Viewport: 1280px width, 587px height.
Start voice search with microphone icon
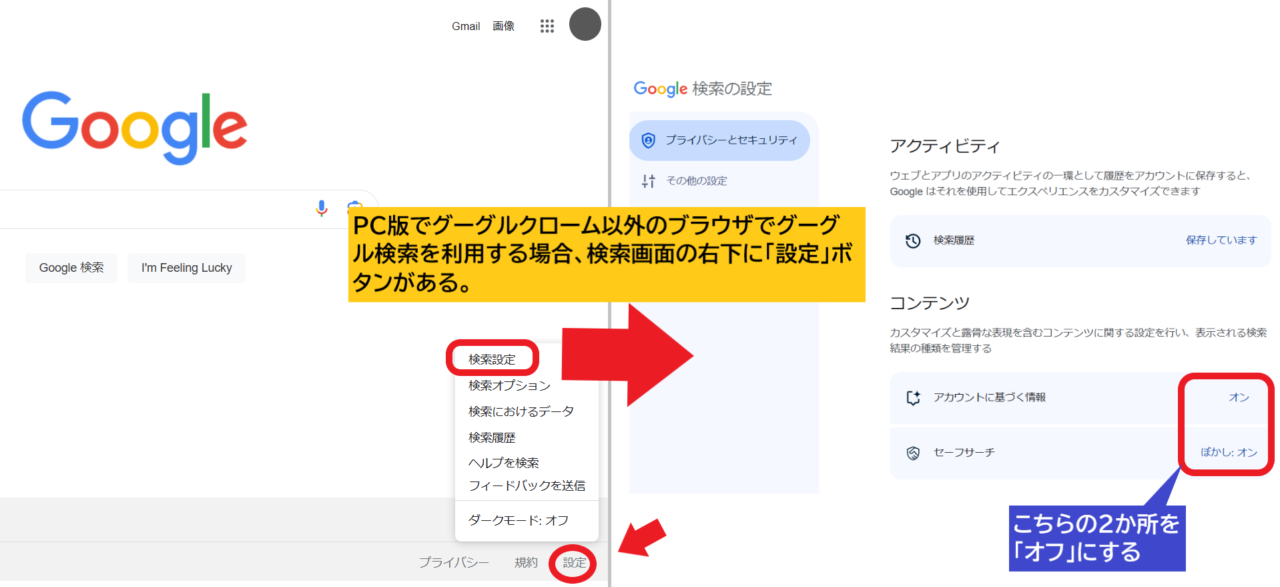[321, 208]
